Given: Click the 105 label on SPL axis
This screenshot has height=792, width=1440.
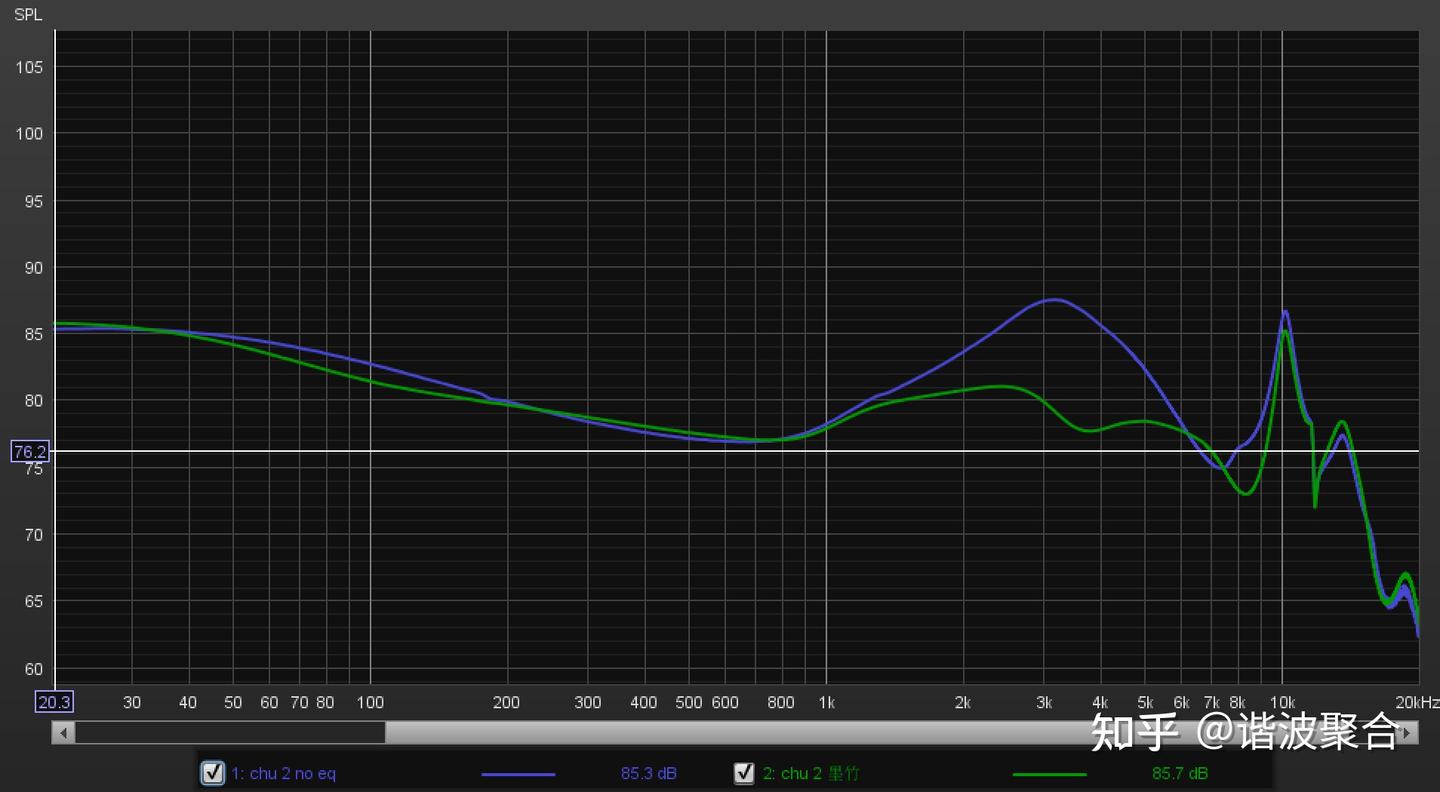Looking at the screenshot, I should point(30,67).
